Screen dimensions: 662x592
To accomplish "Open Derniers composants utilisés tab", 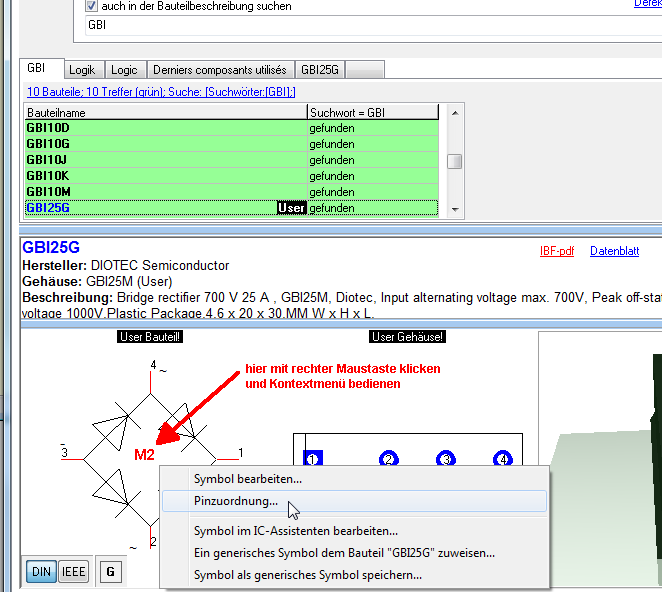I will [x=220, y=70].
